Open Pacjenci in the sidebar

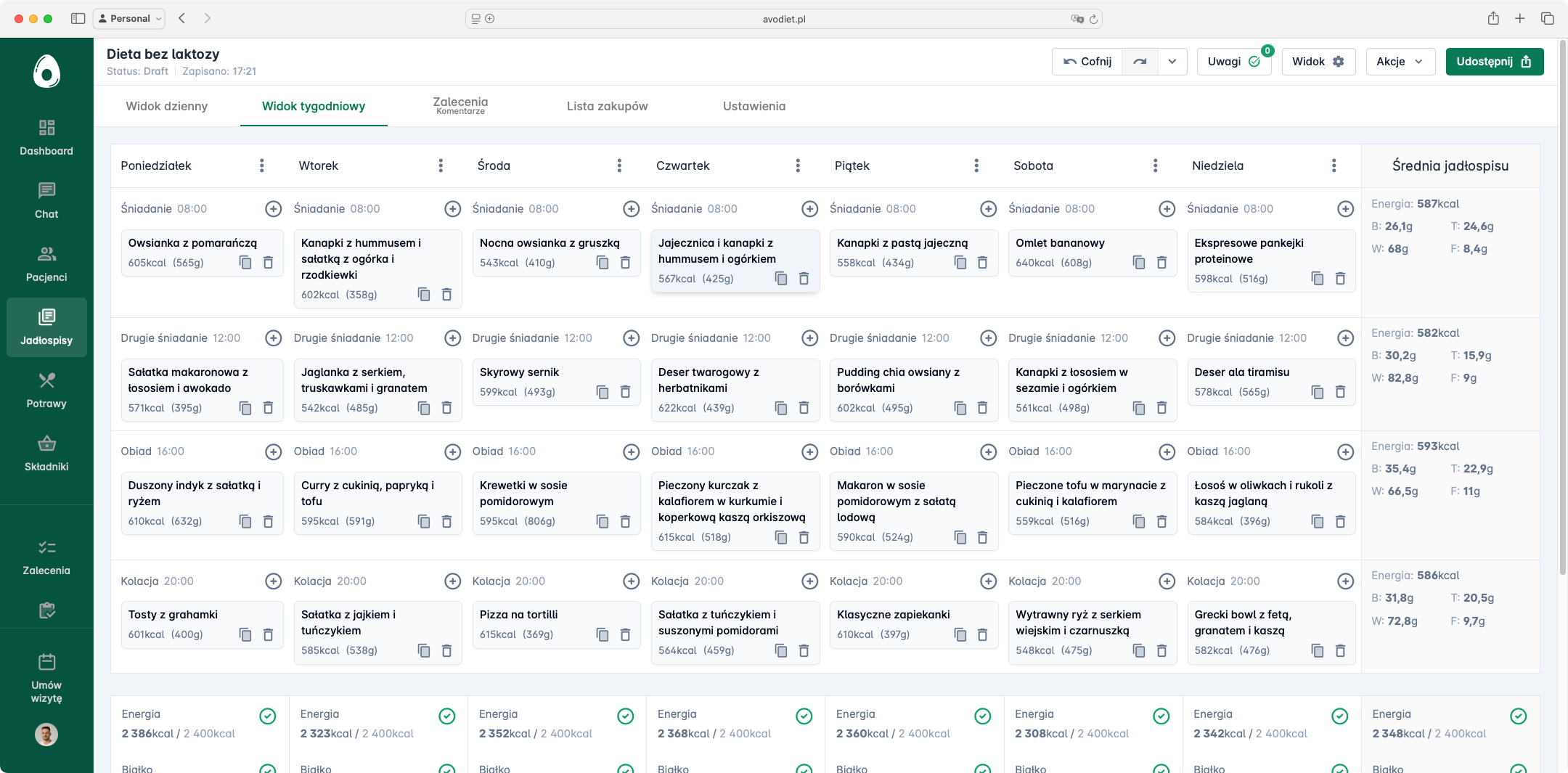coord(46,263)
